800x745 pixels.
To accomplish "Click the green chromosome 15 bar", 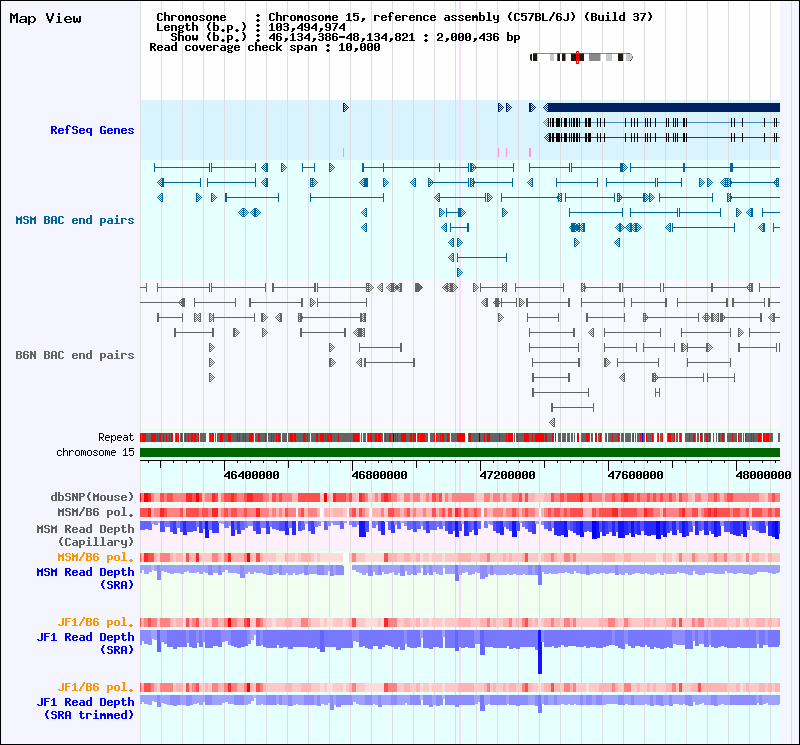I will 460,453.
